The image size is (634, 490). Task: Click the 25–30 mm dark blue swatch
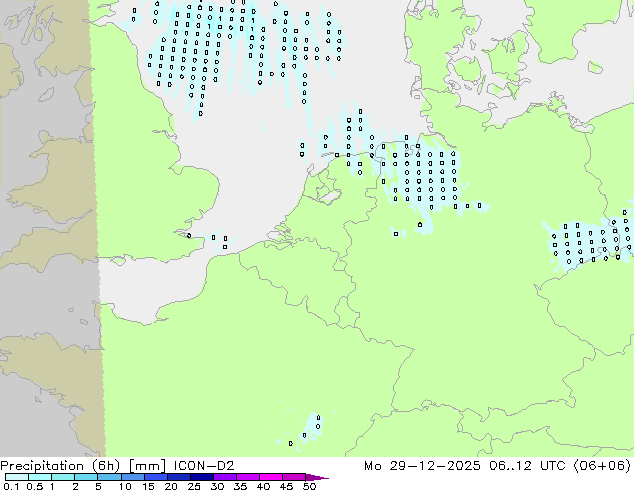[x=201, y=477]
